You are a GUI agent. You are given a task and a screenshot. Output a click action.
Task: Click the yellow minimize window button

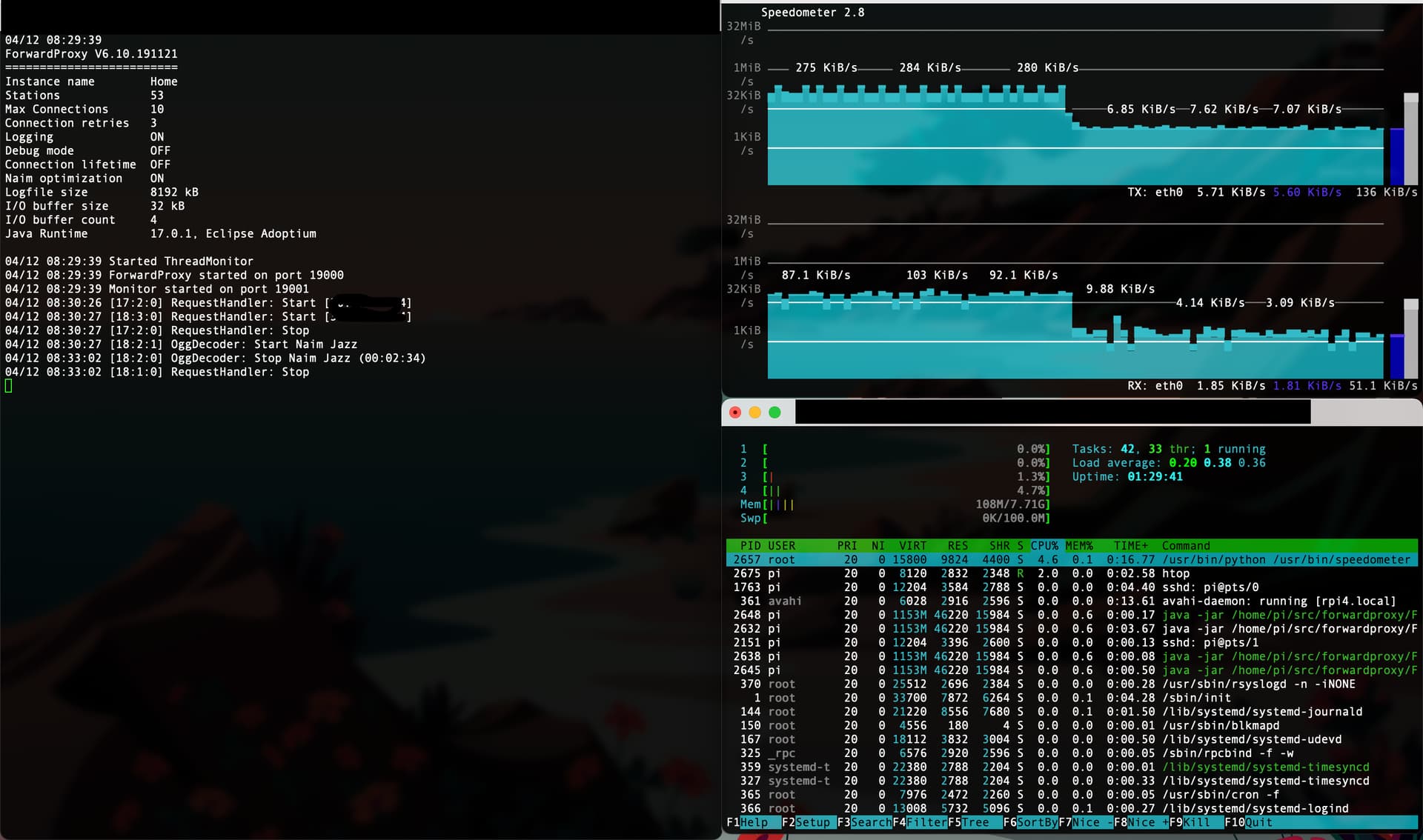tap(754, 413)
